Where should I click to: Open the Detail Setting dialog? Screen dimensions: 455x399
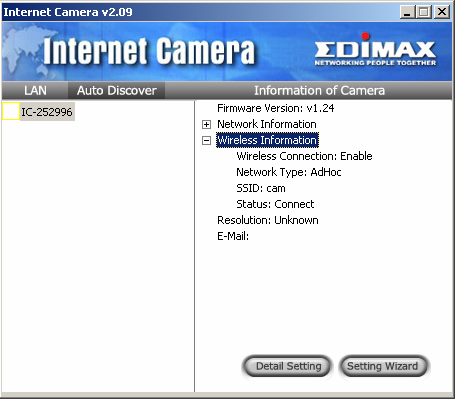tap(288, 366)
